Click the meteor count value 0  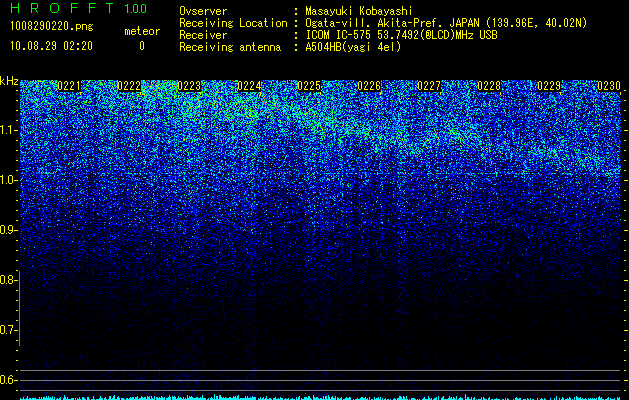[x=142, y=46]
